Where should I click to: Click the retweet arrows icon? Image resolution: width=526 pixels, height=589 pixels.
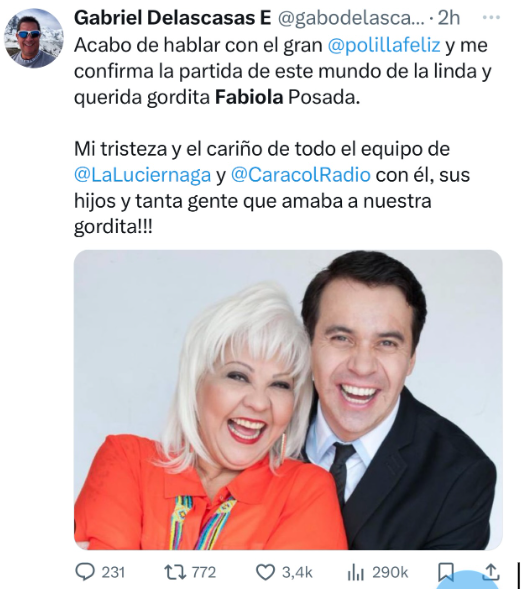point(176,572)
